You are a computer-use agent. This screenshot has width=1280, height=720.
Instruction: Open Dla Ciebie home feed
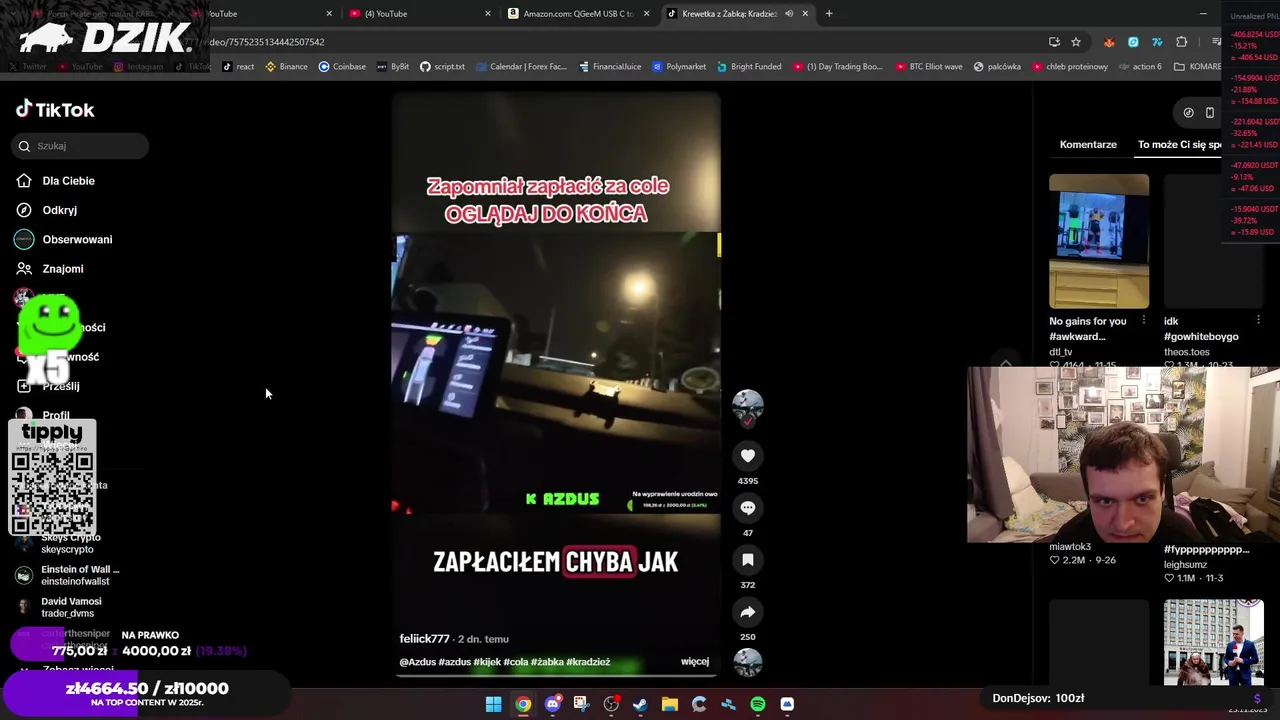tap(56, 181)
